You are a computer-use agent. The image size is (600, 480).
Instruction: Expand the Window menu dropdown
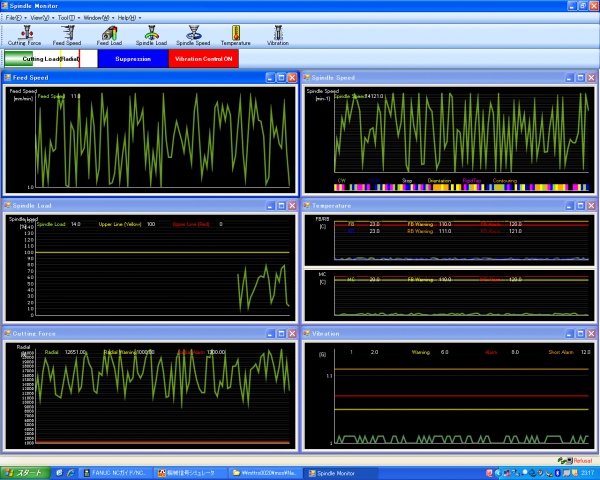click(x=99, y=18)
